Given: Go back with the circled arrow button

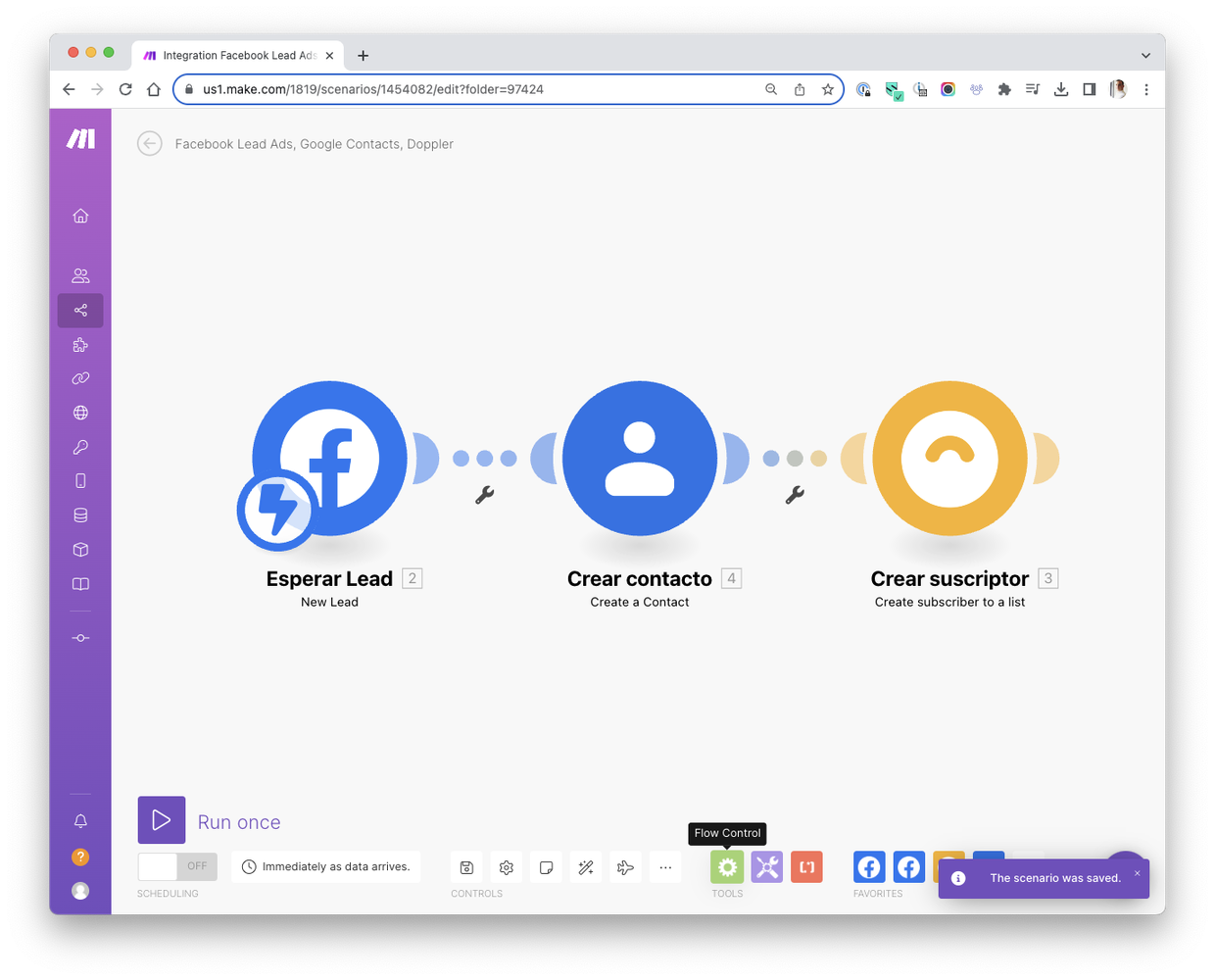Looking at the screenshot, I should tap(149, 144).
